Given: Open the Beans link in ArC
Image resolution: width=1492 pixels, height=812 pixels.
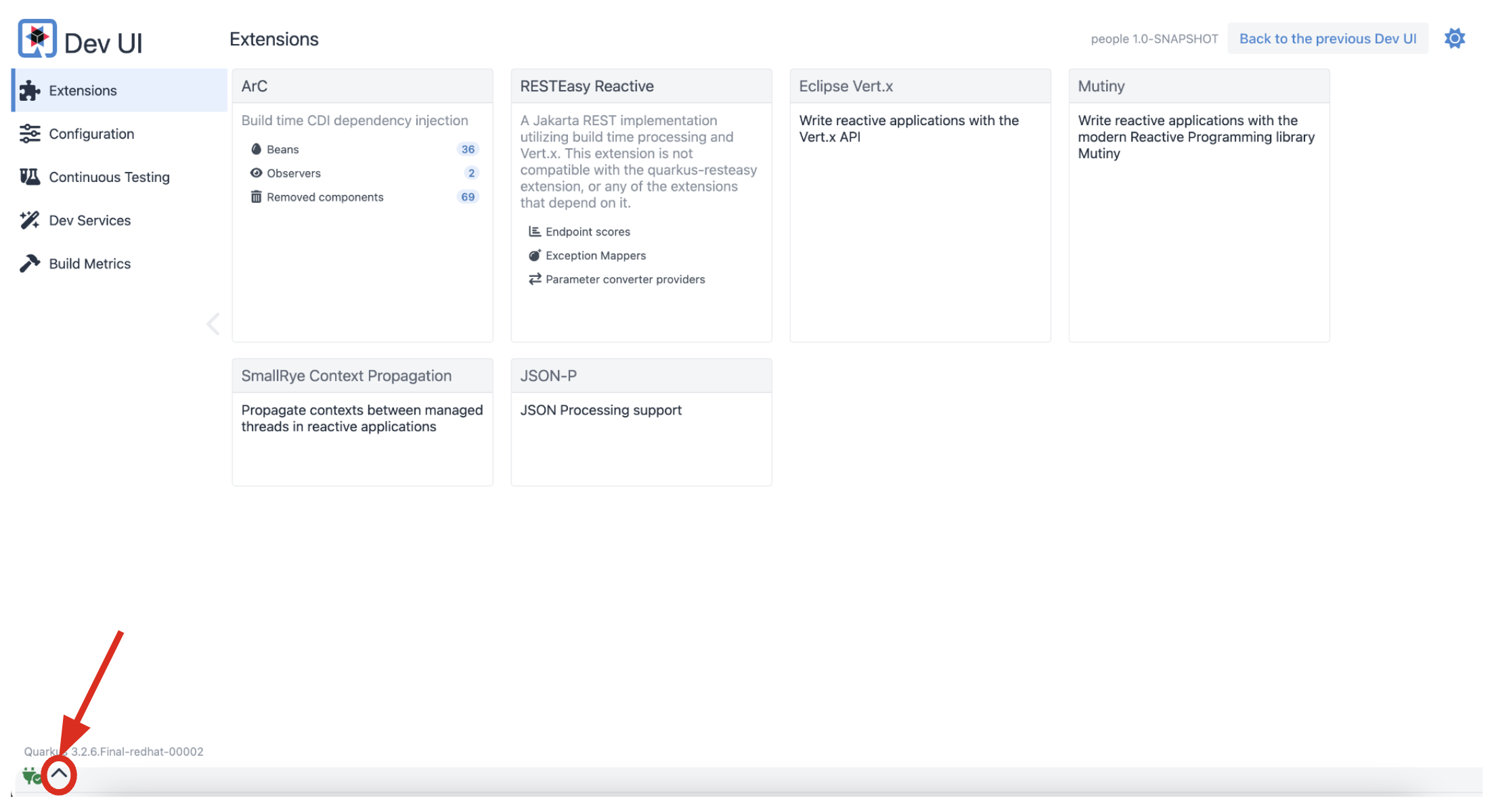Looking at the screenshot, I should coord(282,150).
